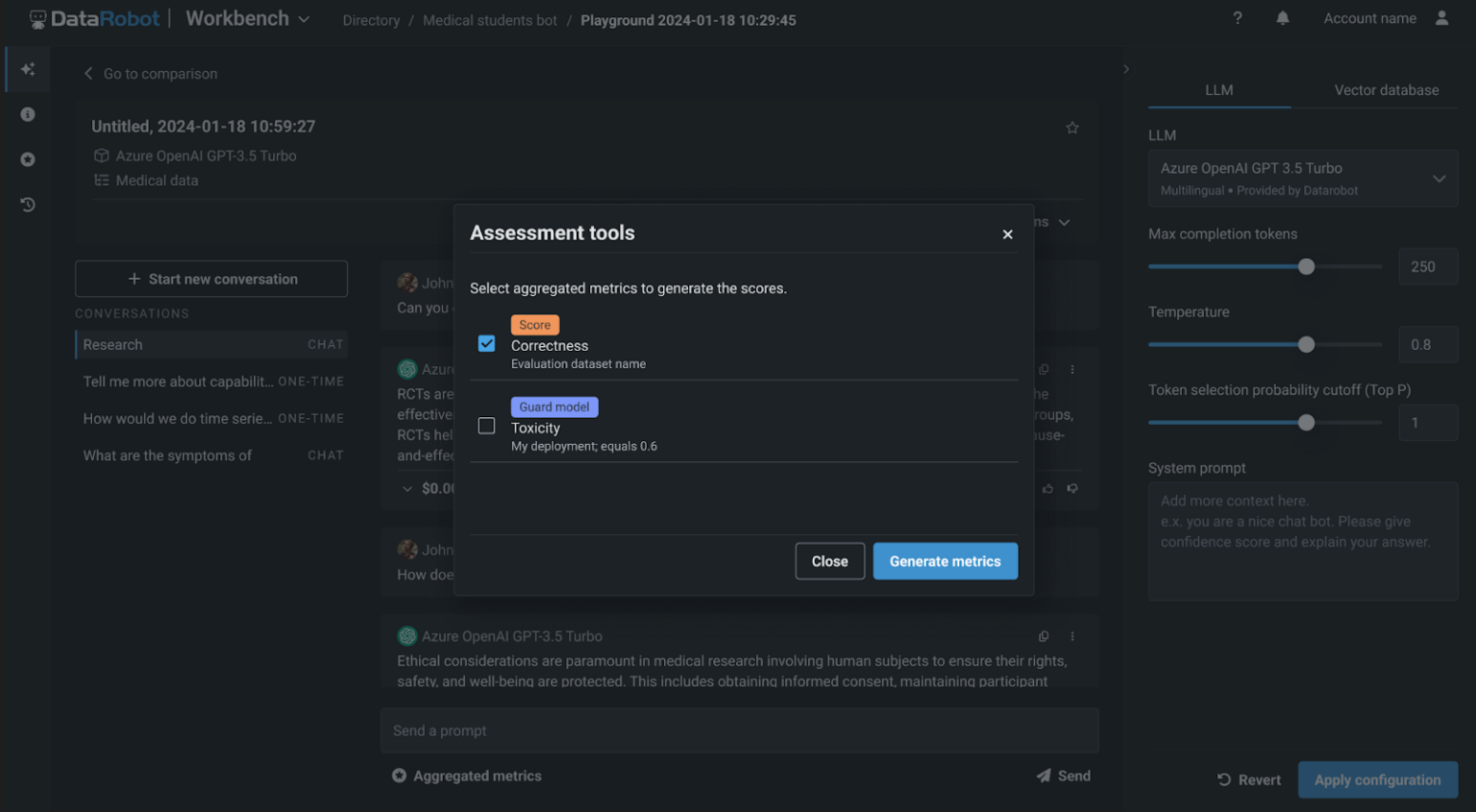Viewport: 1476px width, 812px height.
Task: Select the star icon in left sidebar
Action: [x=27, y=159]
